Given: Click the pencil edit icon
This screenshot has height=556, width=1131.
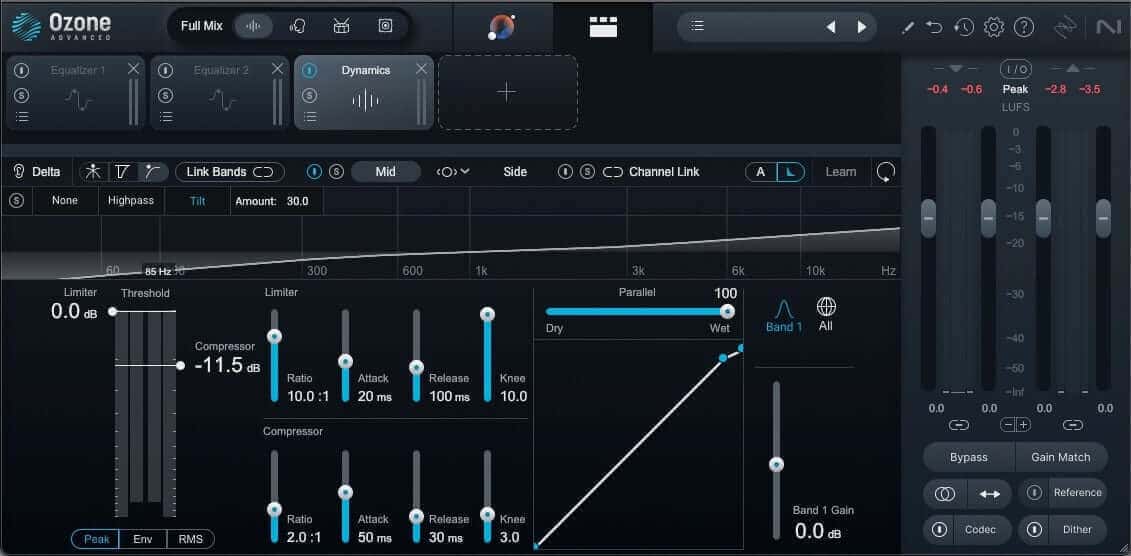Looking at the screenshot, I should click(x=908, y=27).
